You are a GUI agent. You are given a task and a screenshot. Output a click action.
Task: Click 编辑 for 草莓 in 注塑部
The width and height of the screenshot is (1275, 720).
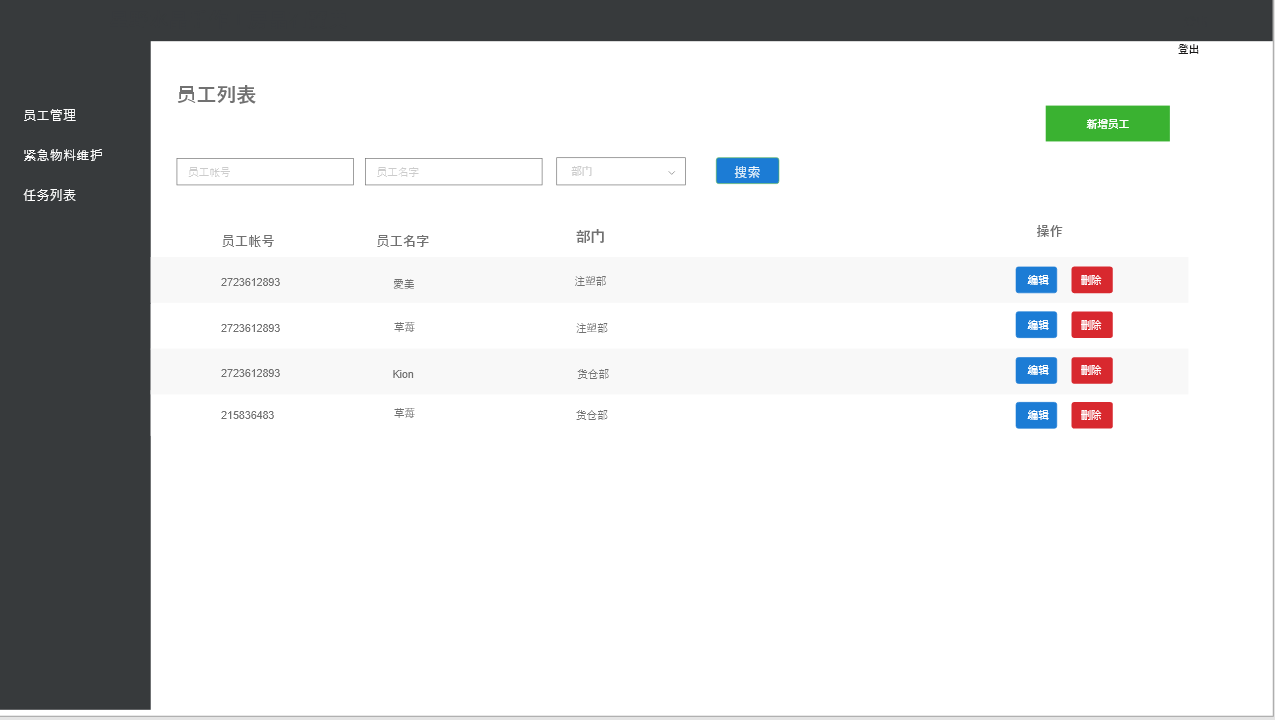pyautogui.click(x=1036, y=325)
